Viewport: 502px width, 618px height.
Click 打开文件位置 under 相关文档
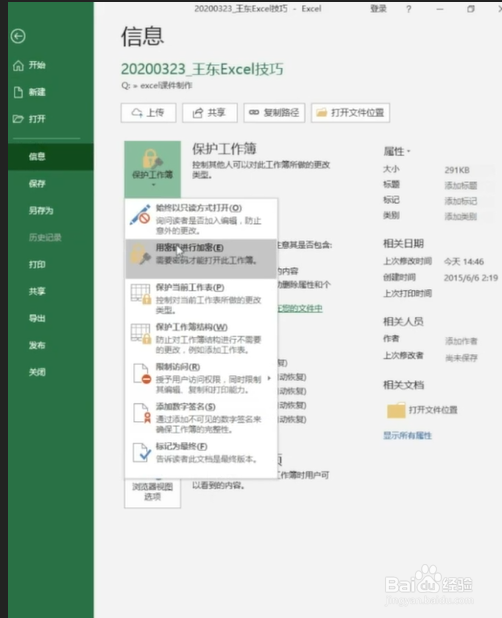tap(433, 410)
